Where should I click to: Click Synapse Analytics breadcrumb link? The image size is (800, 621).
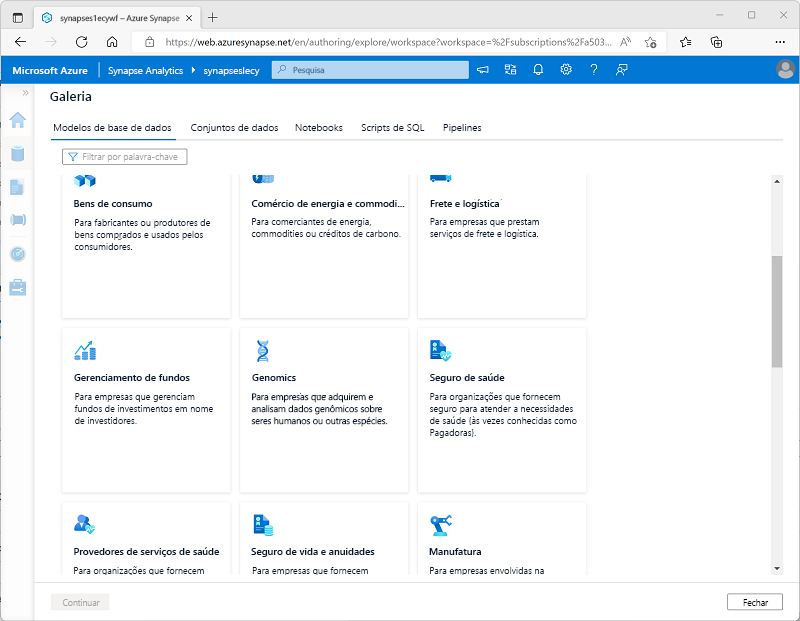click(145, 70)
